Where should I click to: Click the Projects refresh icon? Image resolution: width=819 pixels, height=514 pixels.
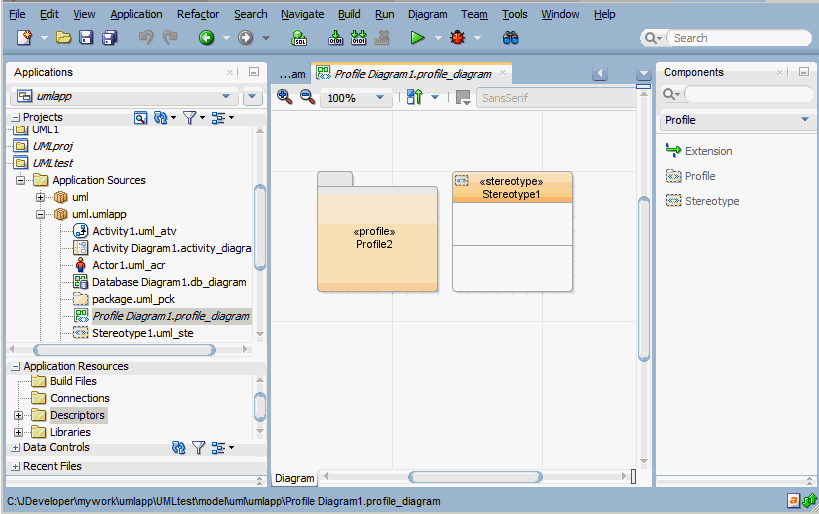coord(160,118)
